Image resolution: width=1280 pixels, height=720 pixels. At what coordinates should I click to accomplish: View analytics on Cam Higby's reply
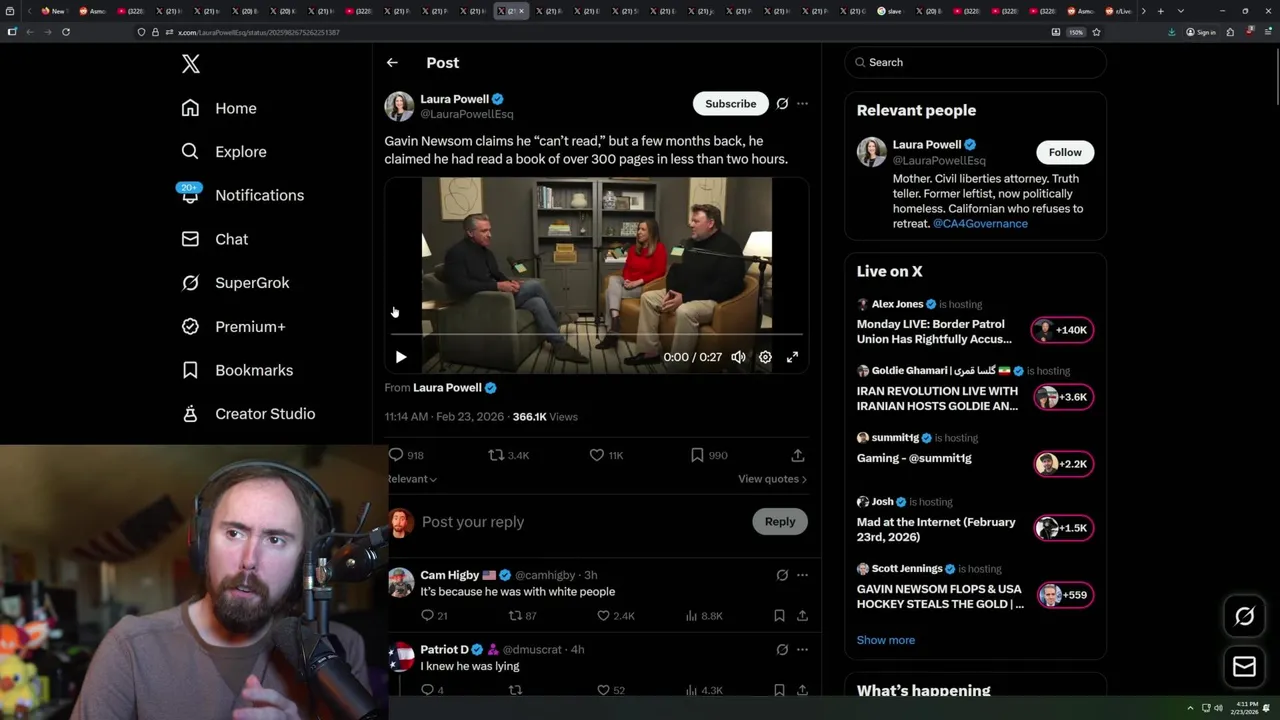[704, 616]
